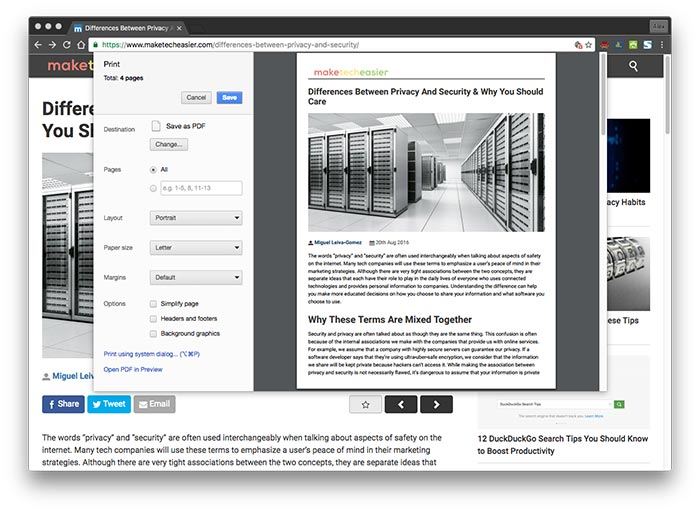Click the Twitter Tweet button

(x=109, y=404)
